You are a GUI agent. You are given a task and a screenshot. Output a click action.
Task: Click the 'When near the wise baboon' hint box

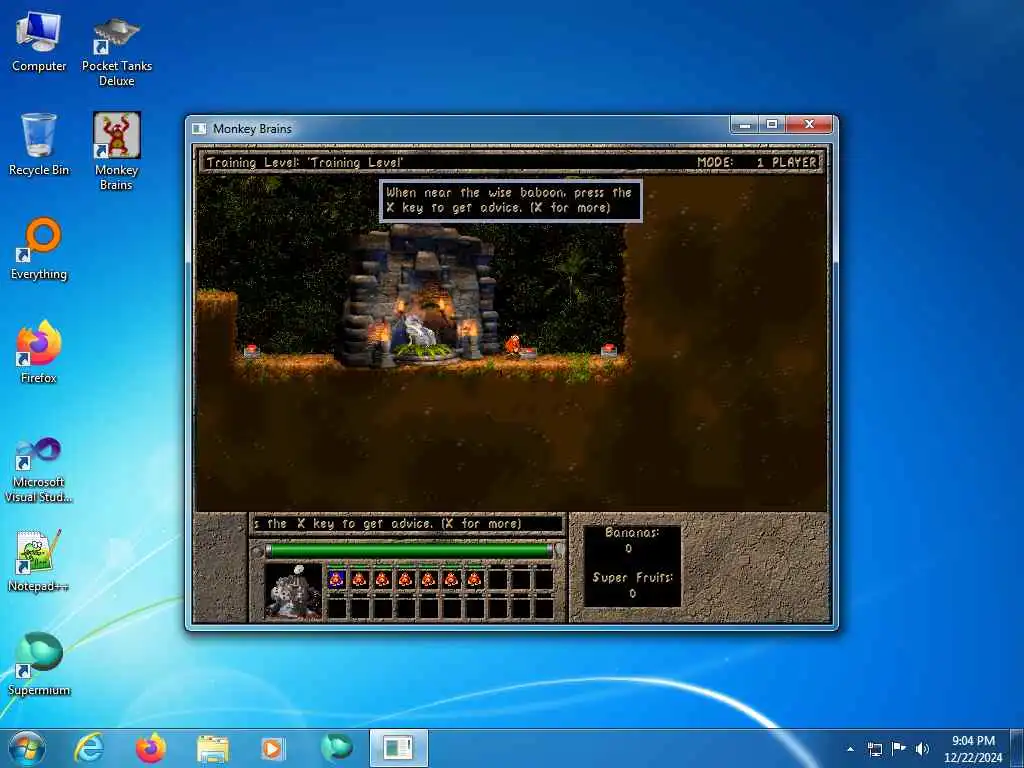coord(511,200)
